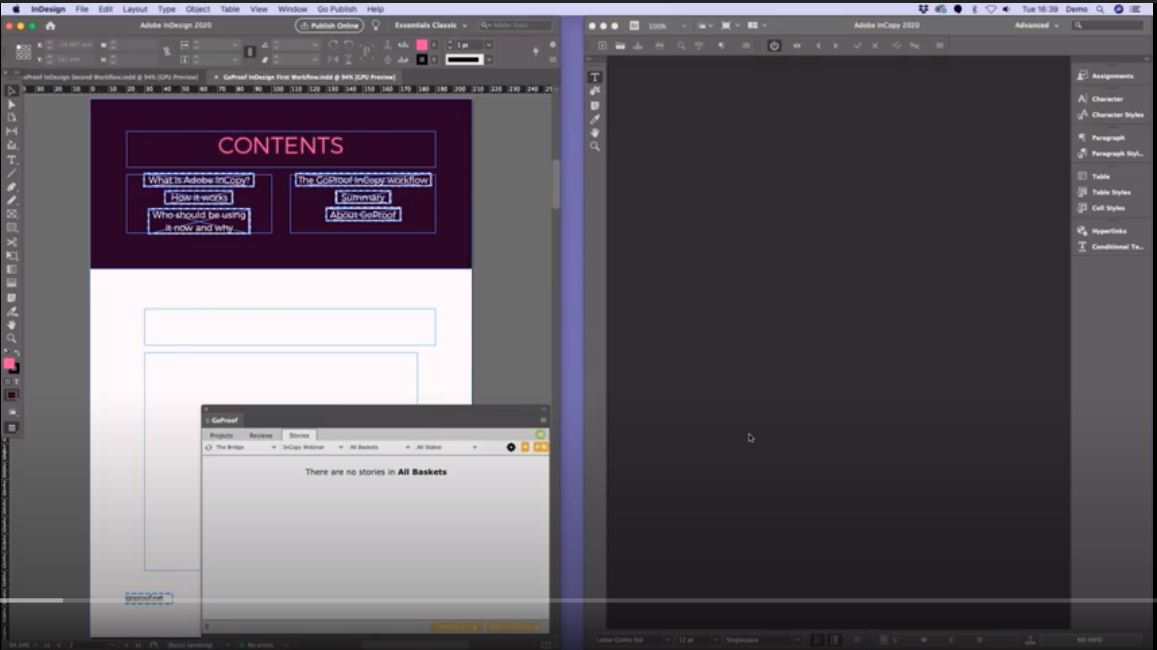Open the File menu
Viewport: 1157px width, 650px height.
pyautogui.click(x=82, y=9)
